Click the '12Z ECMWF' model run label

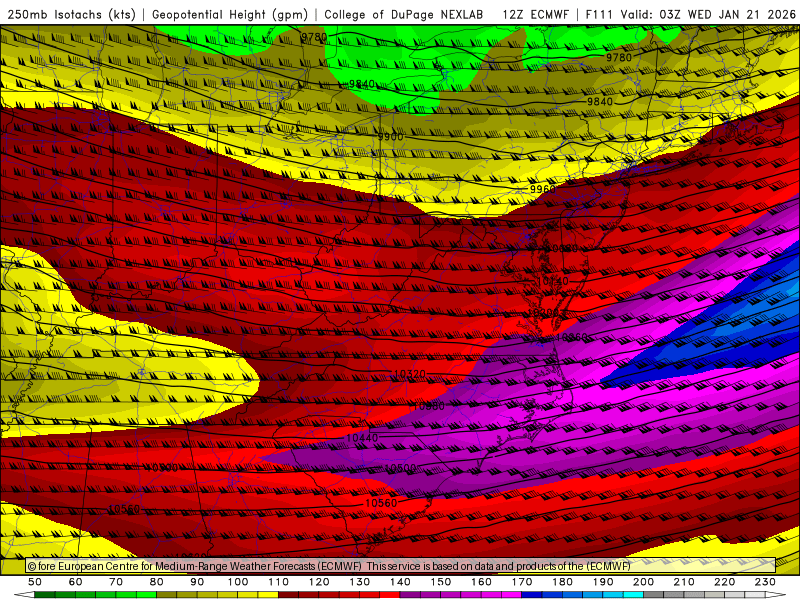tap(535, 14)
